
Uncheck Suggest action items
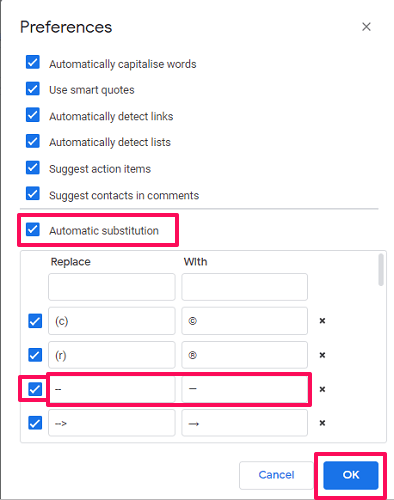click(x=33, y=167)
